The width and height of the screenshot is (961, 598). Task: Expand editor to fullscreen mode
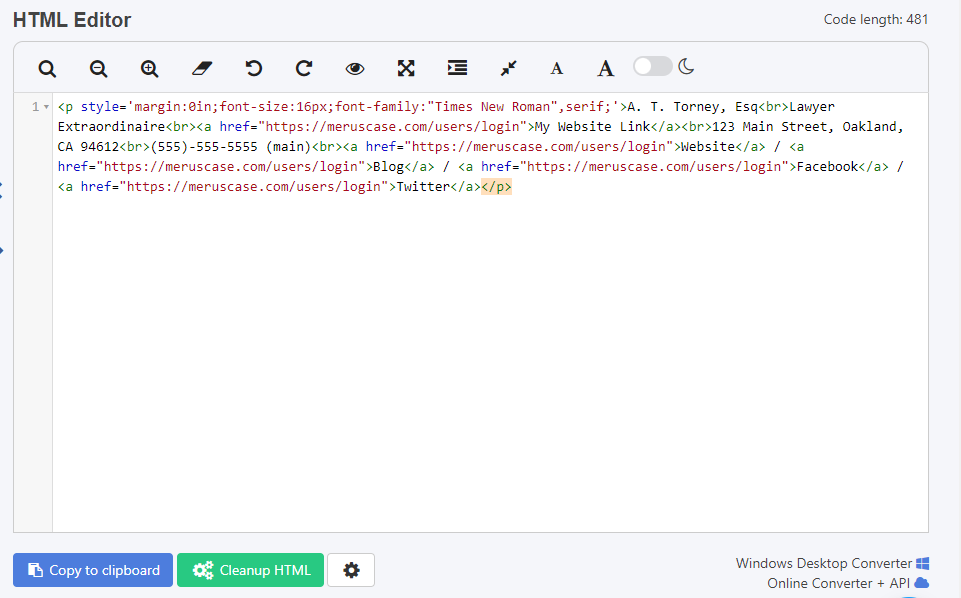pyautogui.click(x=405, y=68)
